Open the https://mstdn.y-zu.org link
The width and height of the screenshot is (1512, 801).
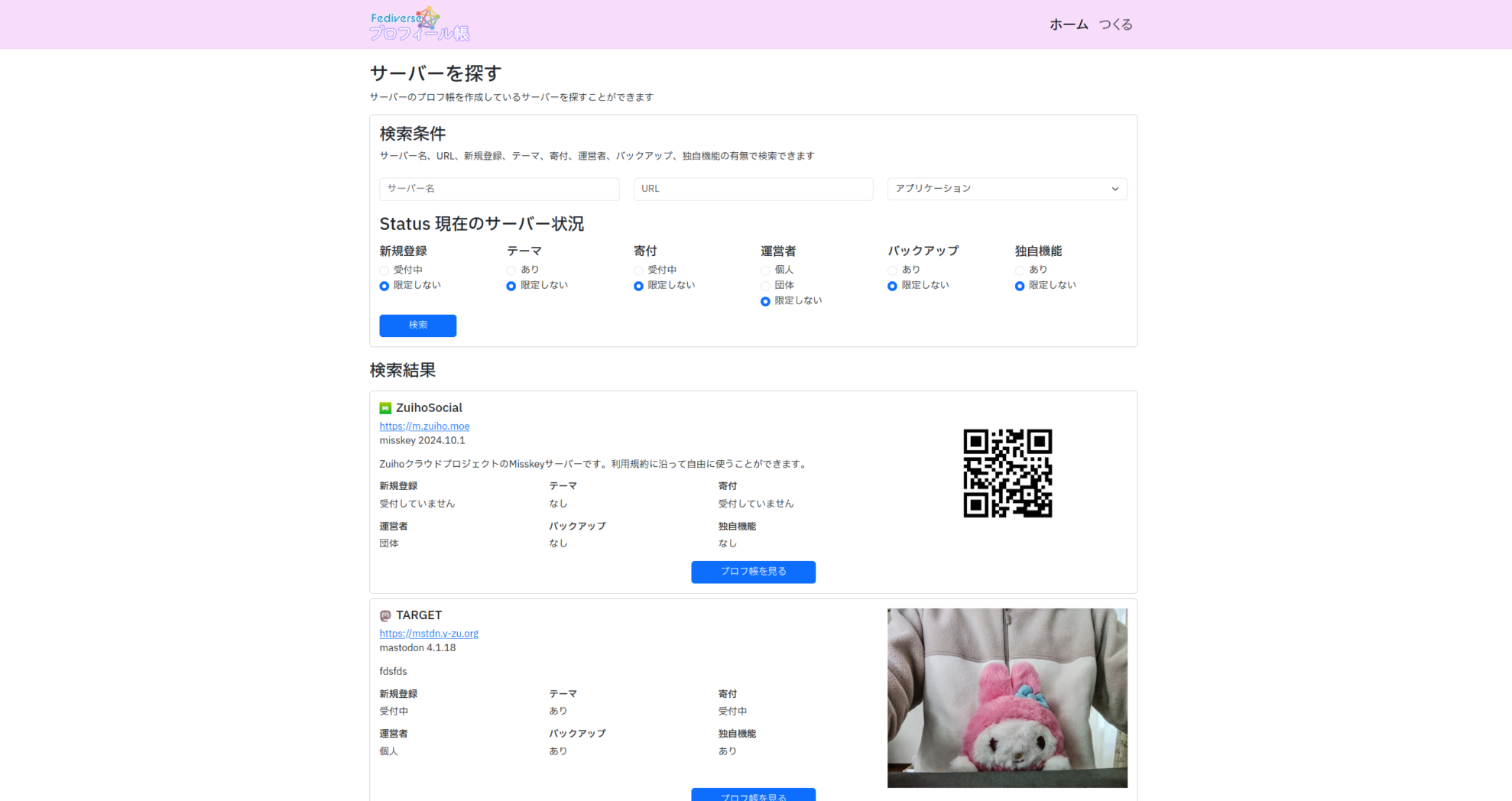[429, 634]
